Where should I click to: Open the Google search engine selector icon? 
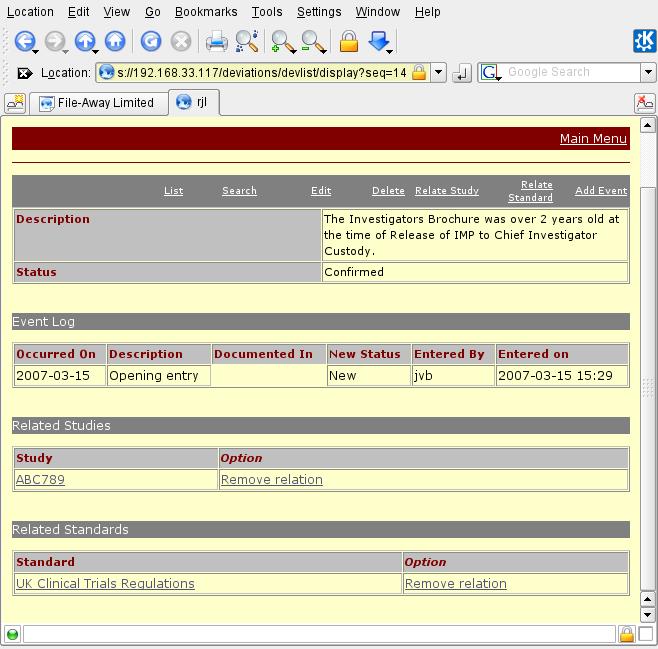pos(489,73)
